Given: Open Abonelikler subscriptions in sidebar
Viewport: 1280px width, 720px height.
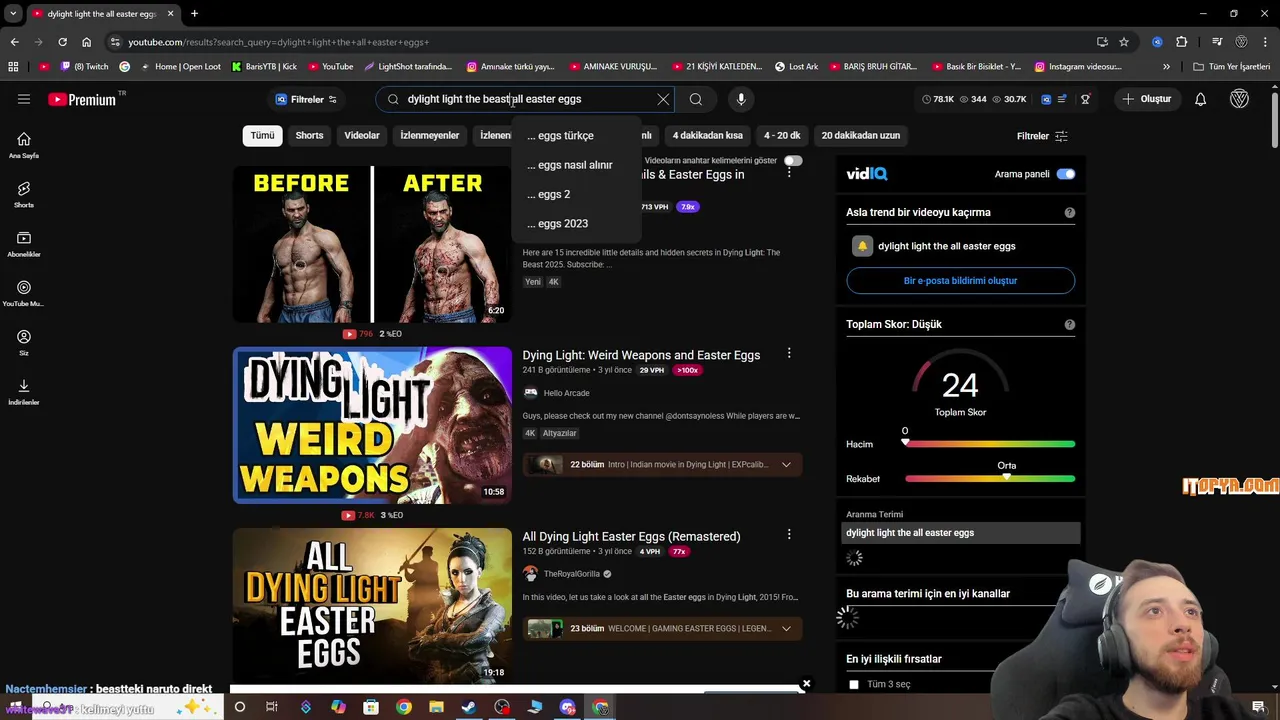Looking at the screenshot, I should tap(24, 244).
